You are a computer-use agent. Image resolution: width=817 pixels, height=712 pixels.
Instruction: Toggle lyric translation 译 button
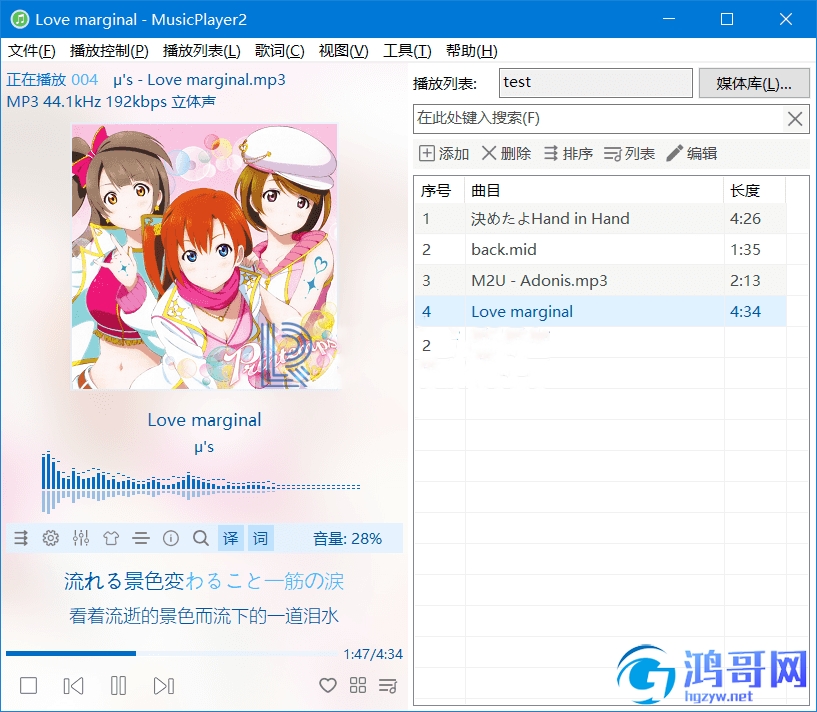[230, 538]
